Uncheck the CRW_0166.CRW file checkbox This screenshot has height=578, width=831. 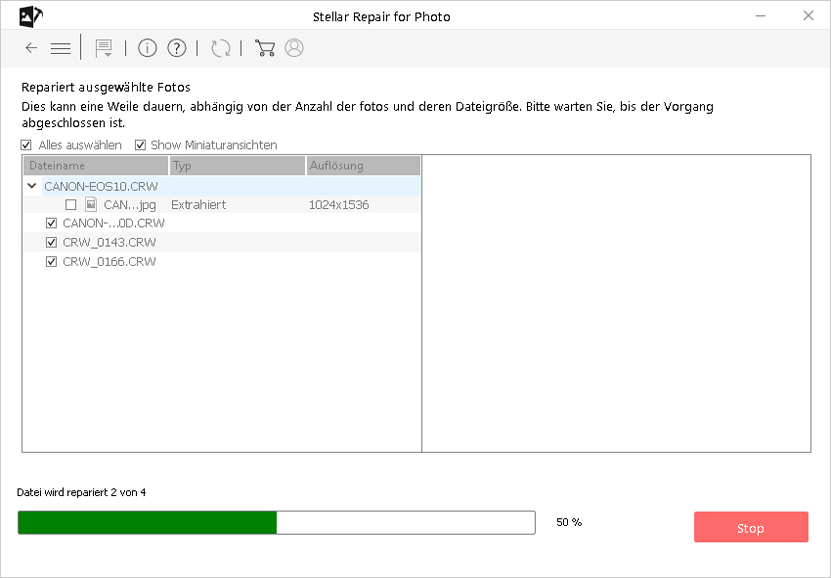(52, 262)
